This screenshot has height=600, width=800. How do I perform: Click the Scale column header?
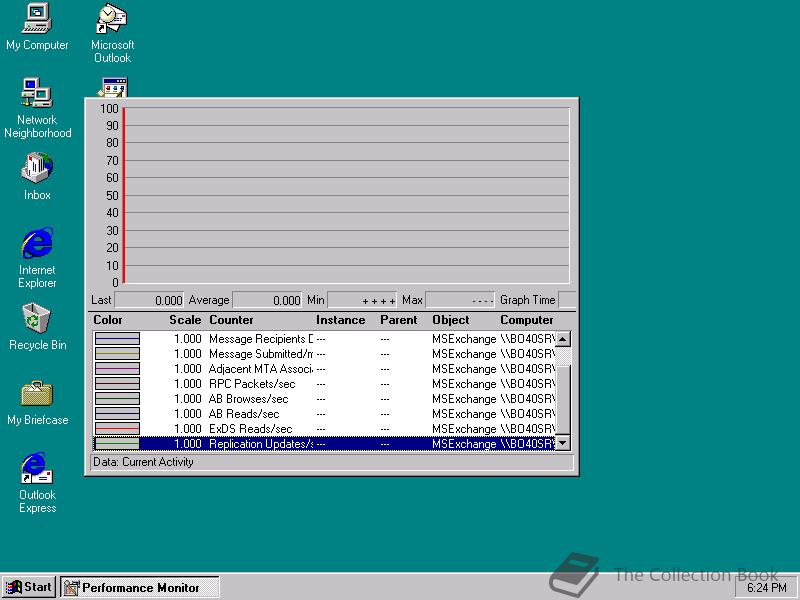185,320
